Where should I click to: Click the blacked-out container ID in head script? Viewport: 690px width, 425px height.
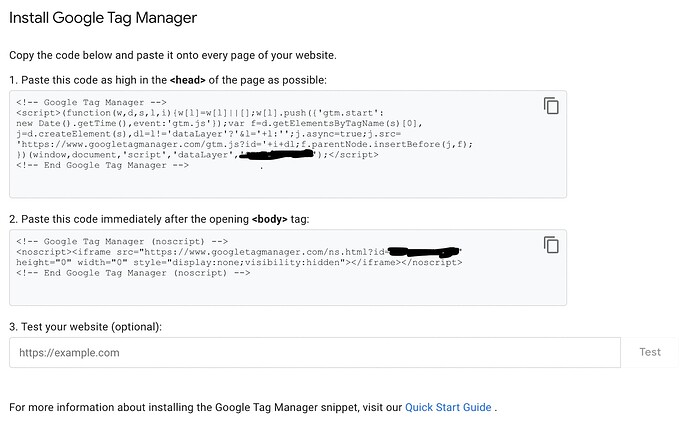[277, 154]
